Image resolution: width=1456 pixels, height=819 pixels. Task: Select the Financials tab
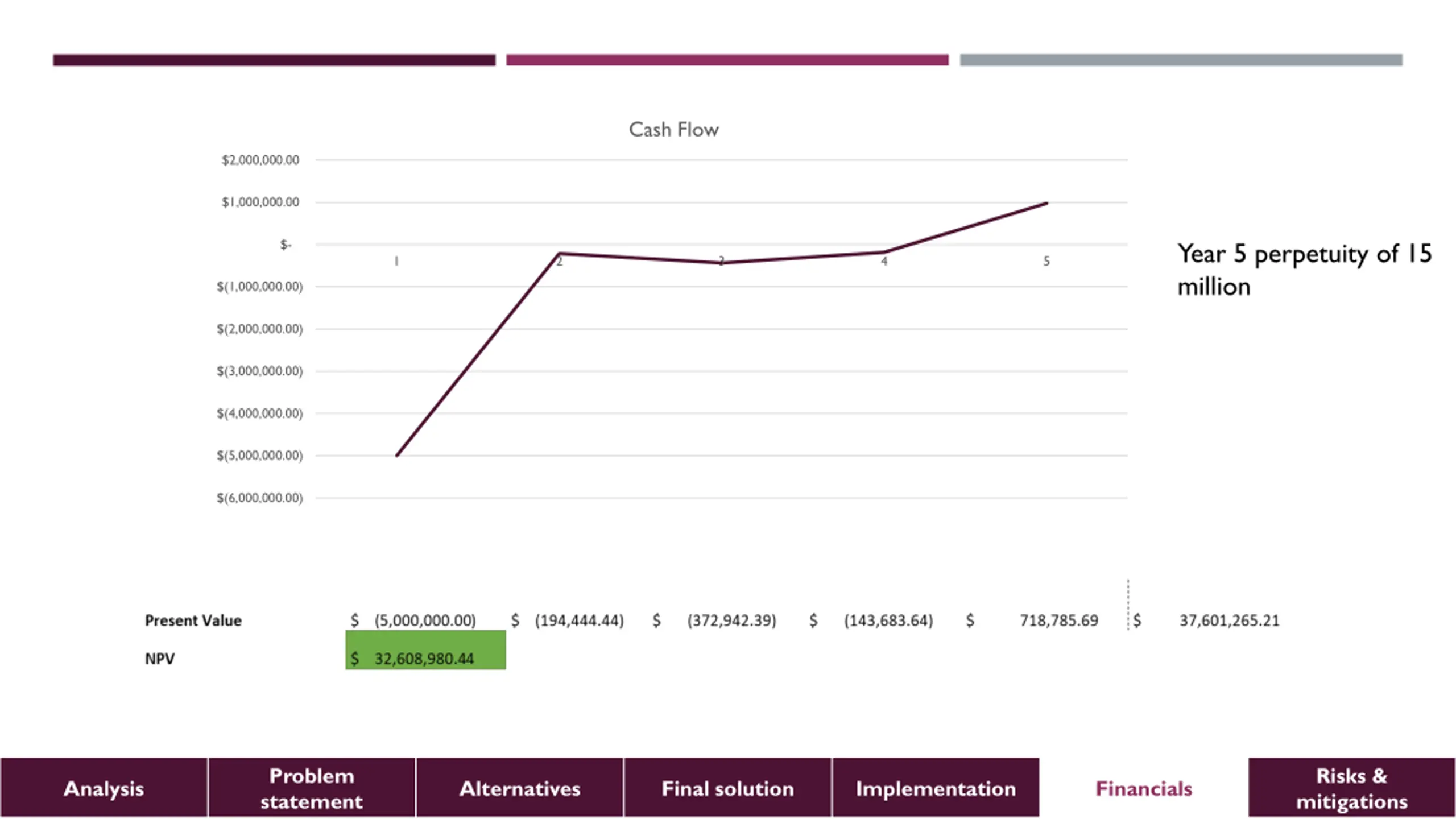pos(1144,788)
